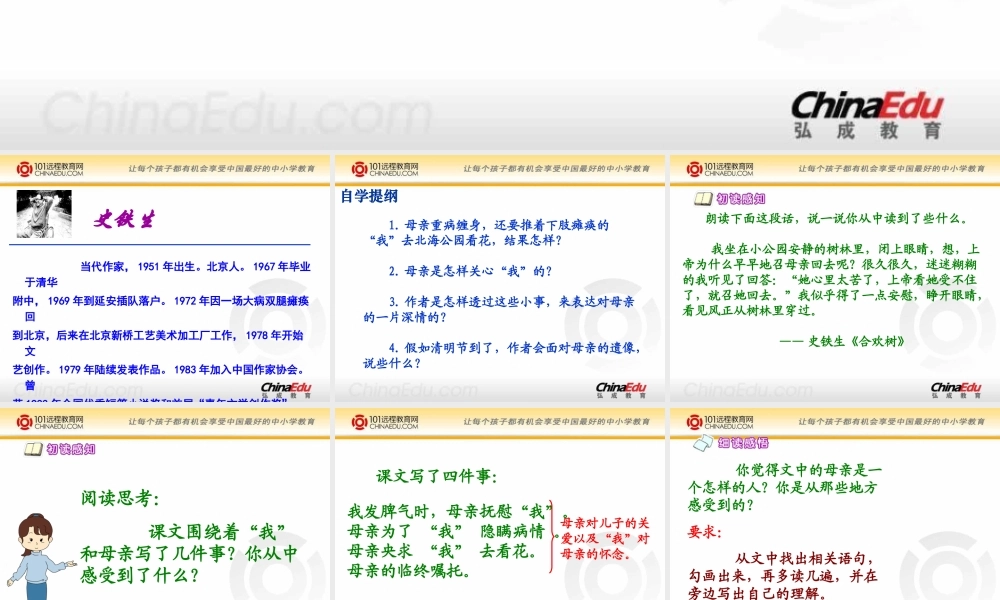Select the question 课文围绕着“我”和母亲写了几件事
This screenshot has width=1000, height=600.
pos(189,553)
